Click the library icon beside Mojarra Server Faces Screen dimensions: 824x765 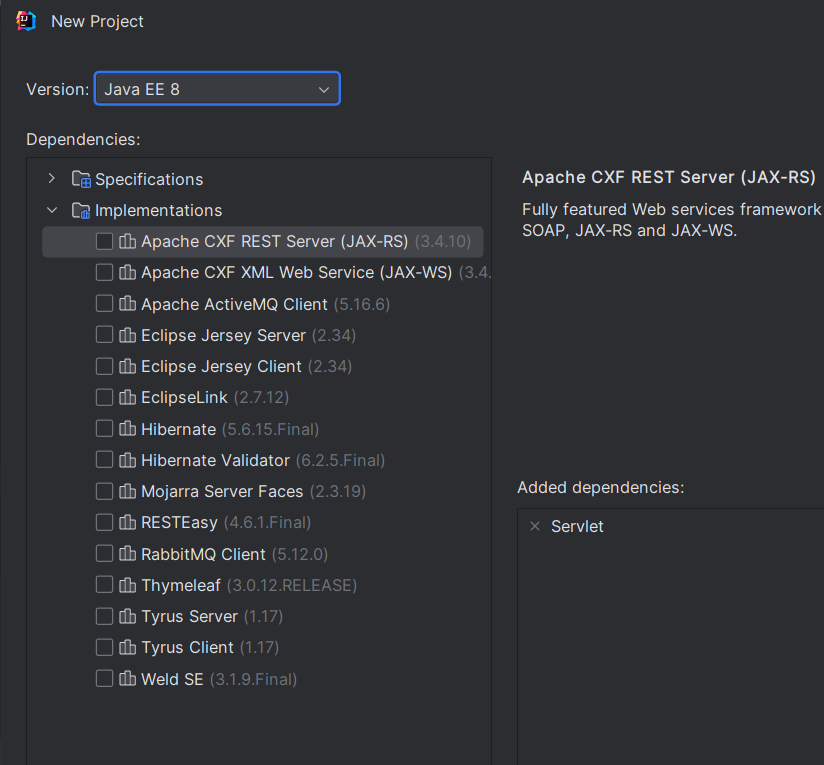pos(127,491)
